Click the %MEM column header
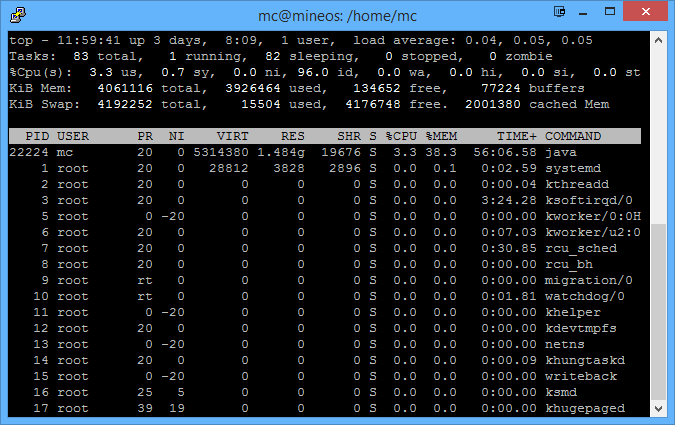 442,136
